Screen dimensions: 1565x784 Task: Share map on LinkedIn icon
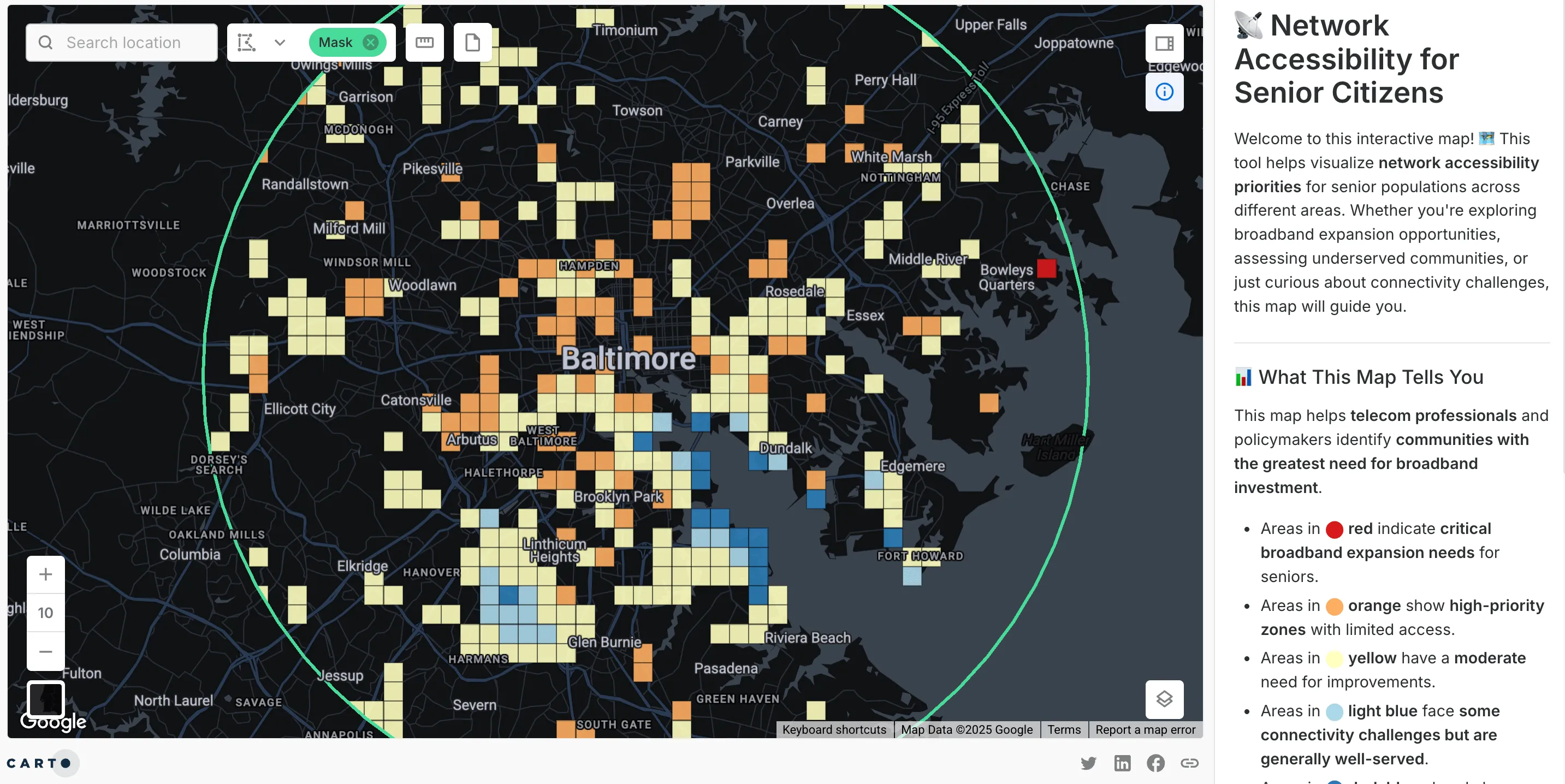point(1122,763)
